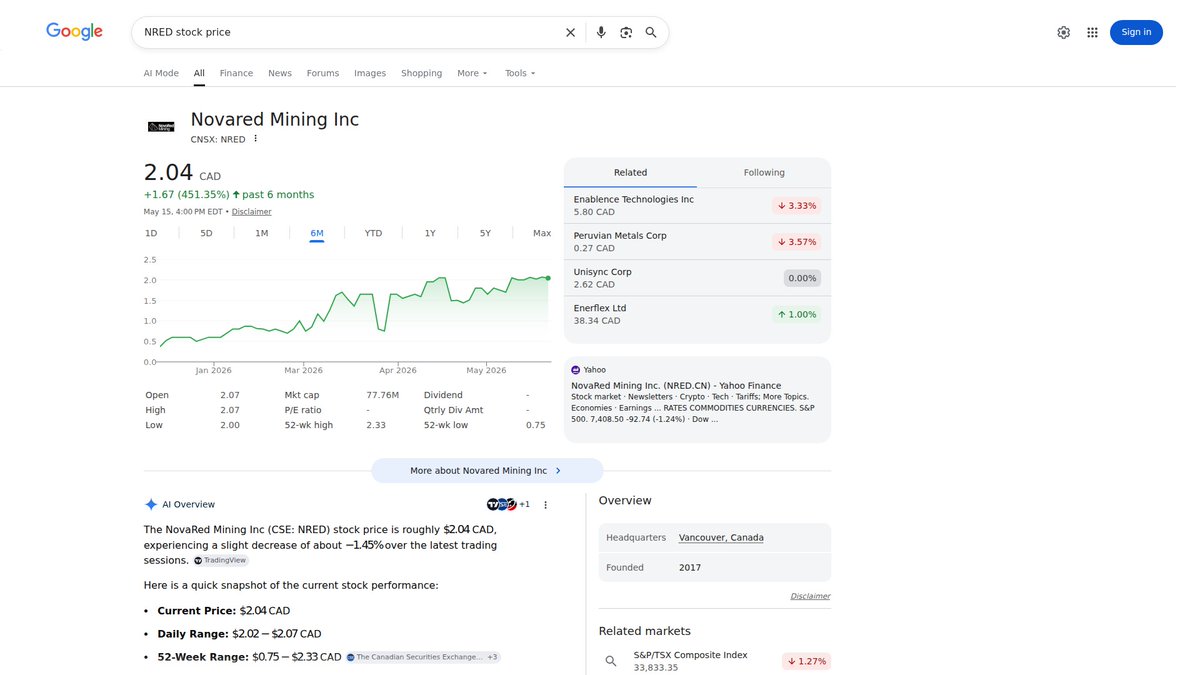Open Google Lens image search icon
The image size is (1200, 675).
626,32
